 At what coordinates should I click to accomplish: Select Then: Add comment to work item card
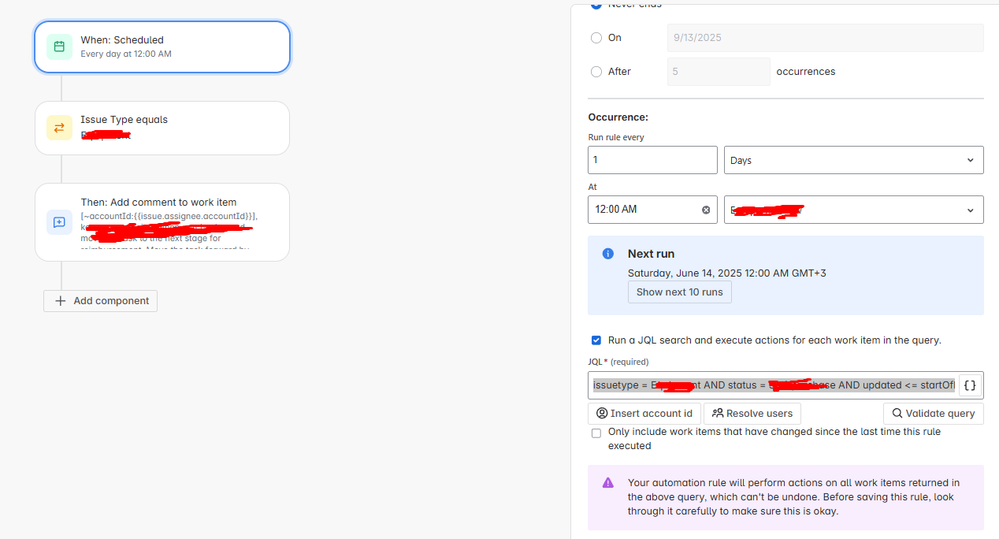point(162,222)
